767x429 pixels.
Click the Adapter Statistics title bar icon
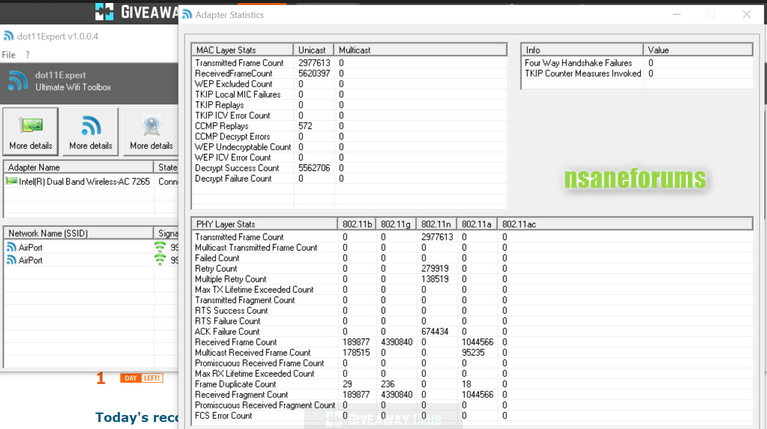187,15
